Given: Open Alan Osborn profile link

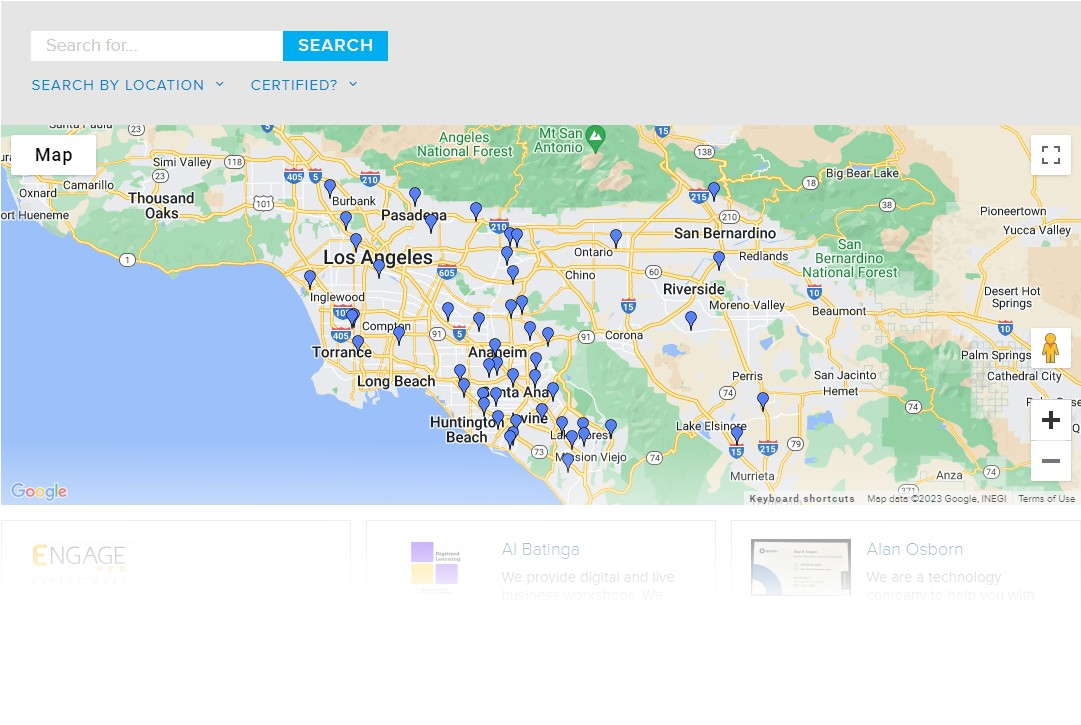Looking at the screenshot, I should coord(914,550).
